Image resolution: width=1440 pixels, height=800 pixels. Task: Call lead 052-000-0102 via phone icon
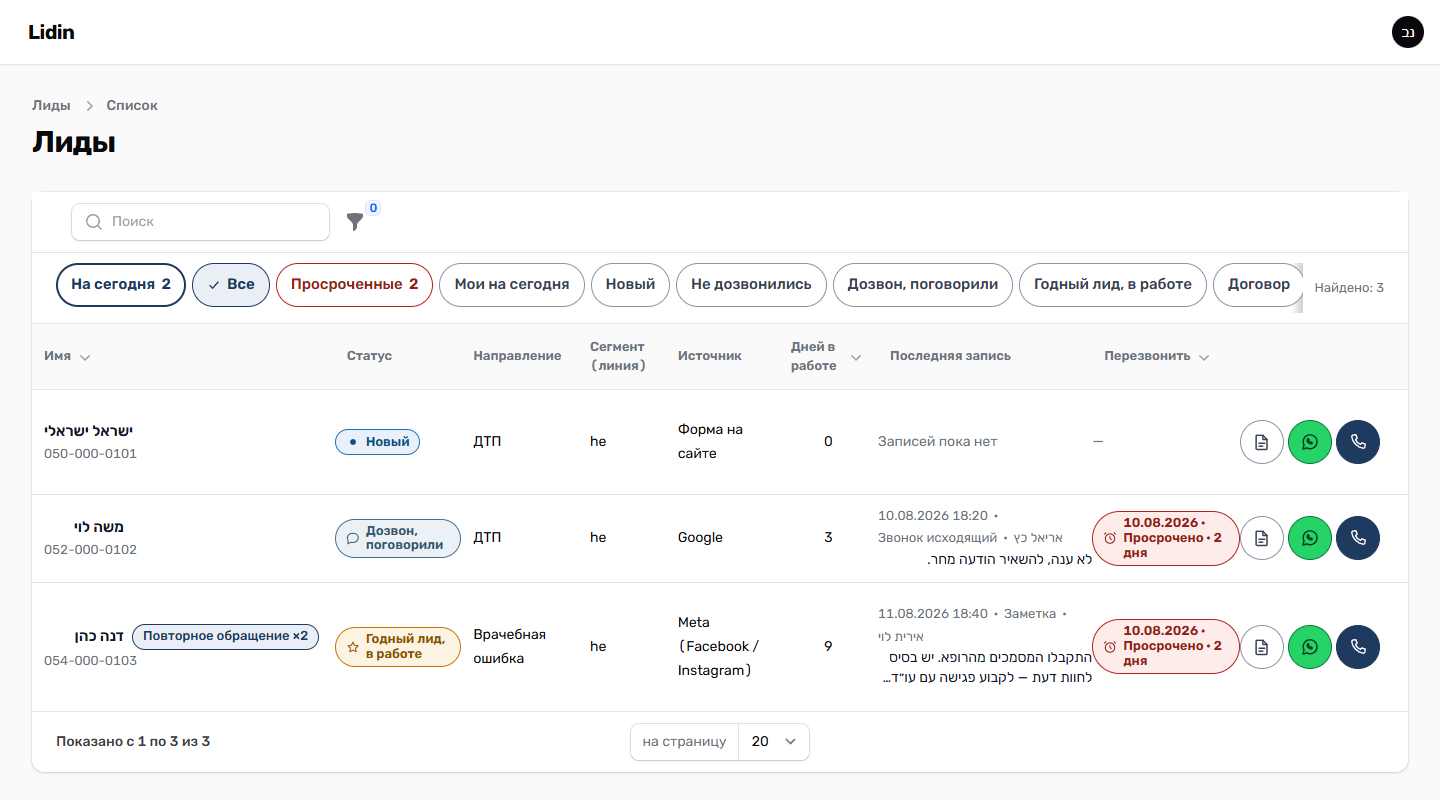coord(1358,538)
